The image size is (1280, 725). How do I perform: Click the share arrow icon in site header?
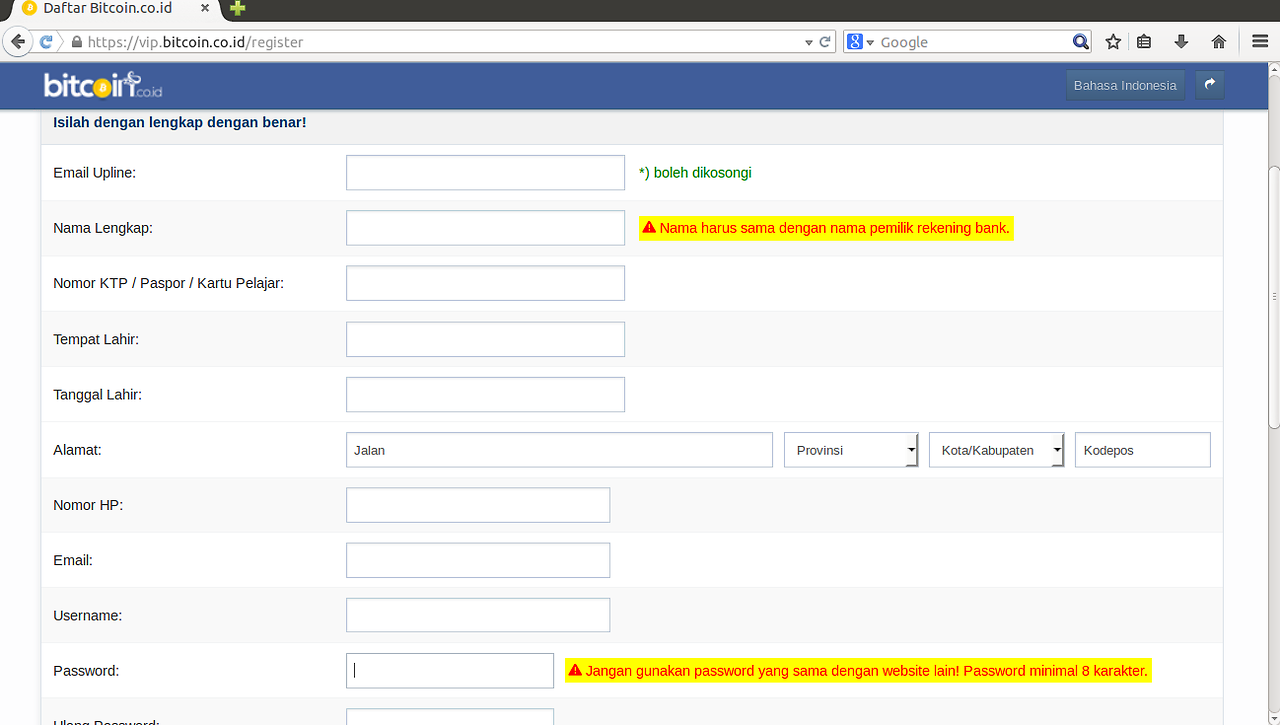click(1209, 85)
